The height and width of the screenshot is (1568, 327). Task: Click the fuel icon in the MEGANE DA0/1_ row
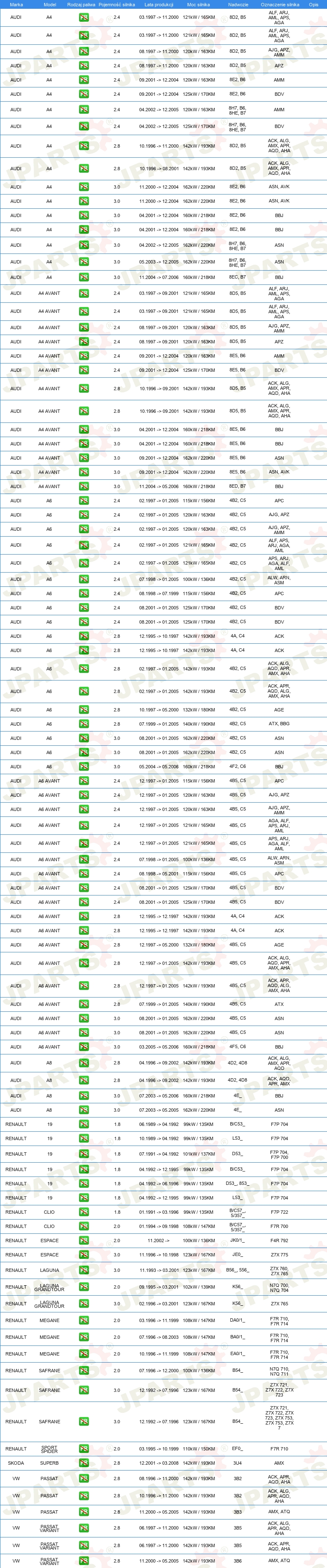pos(84,1320)
